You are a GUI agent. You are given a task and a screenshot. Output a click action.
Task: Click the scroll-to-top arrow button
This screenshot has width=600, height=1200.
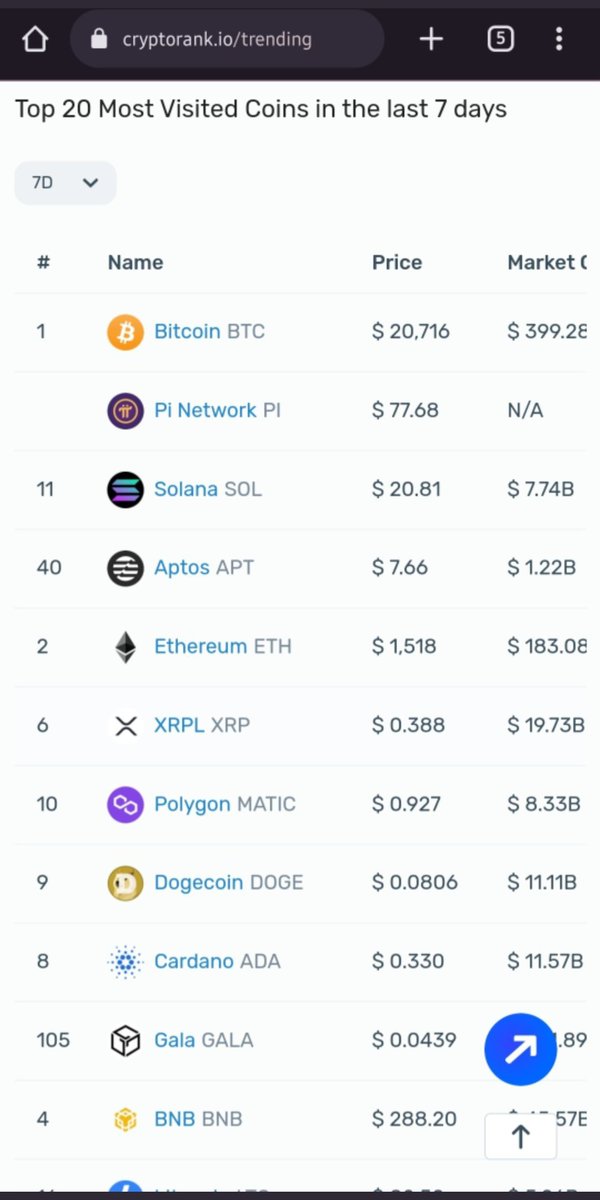point(521,1136)
